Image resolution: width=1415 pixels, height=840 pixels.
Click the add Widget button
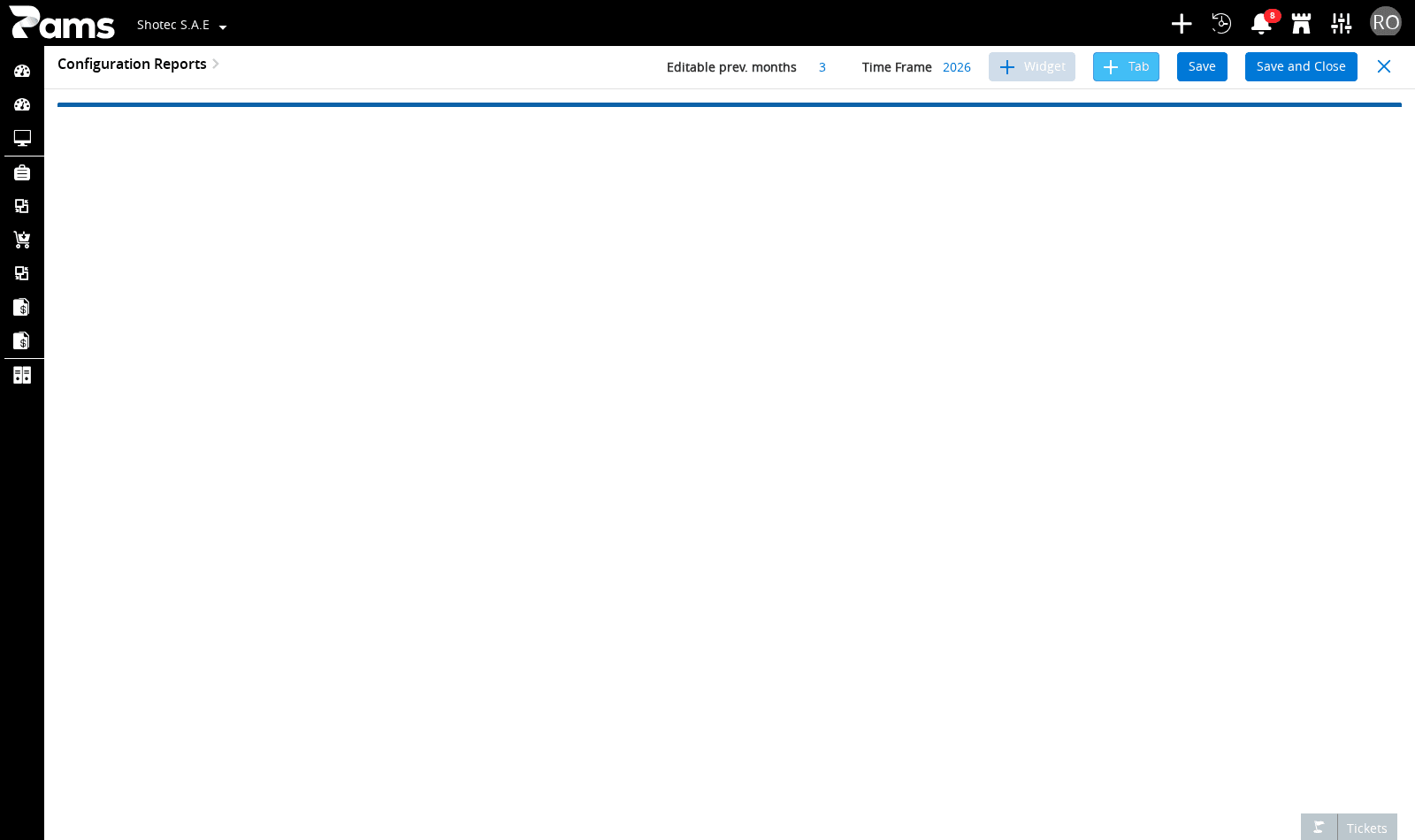1032,66
